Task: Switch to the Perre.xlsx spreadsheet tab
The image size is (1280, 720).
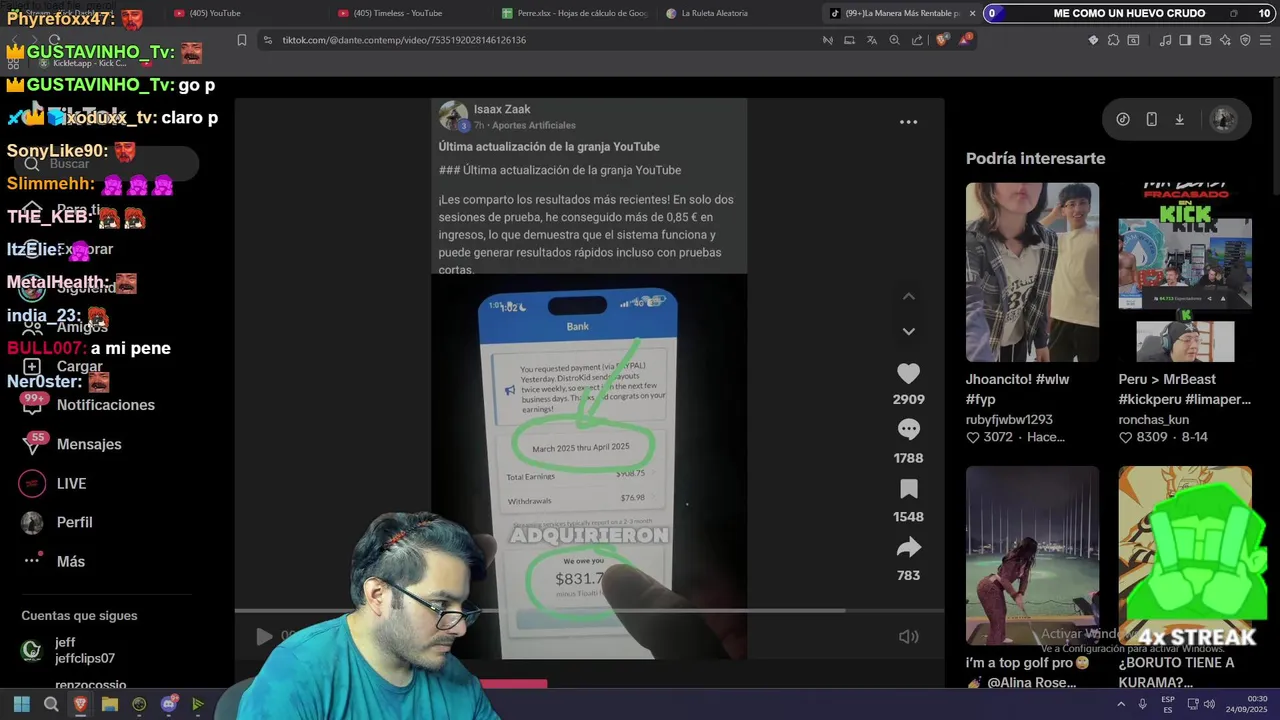Action: (x=575, y=13)
